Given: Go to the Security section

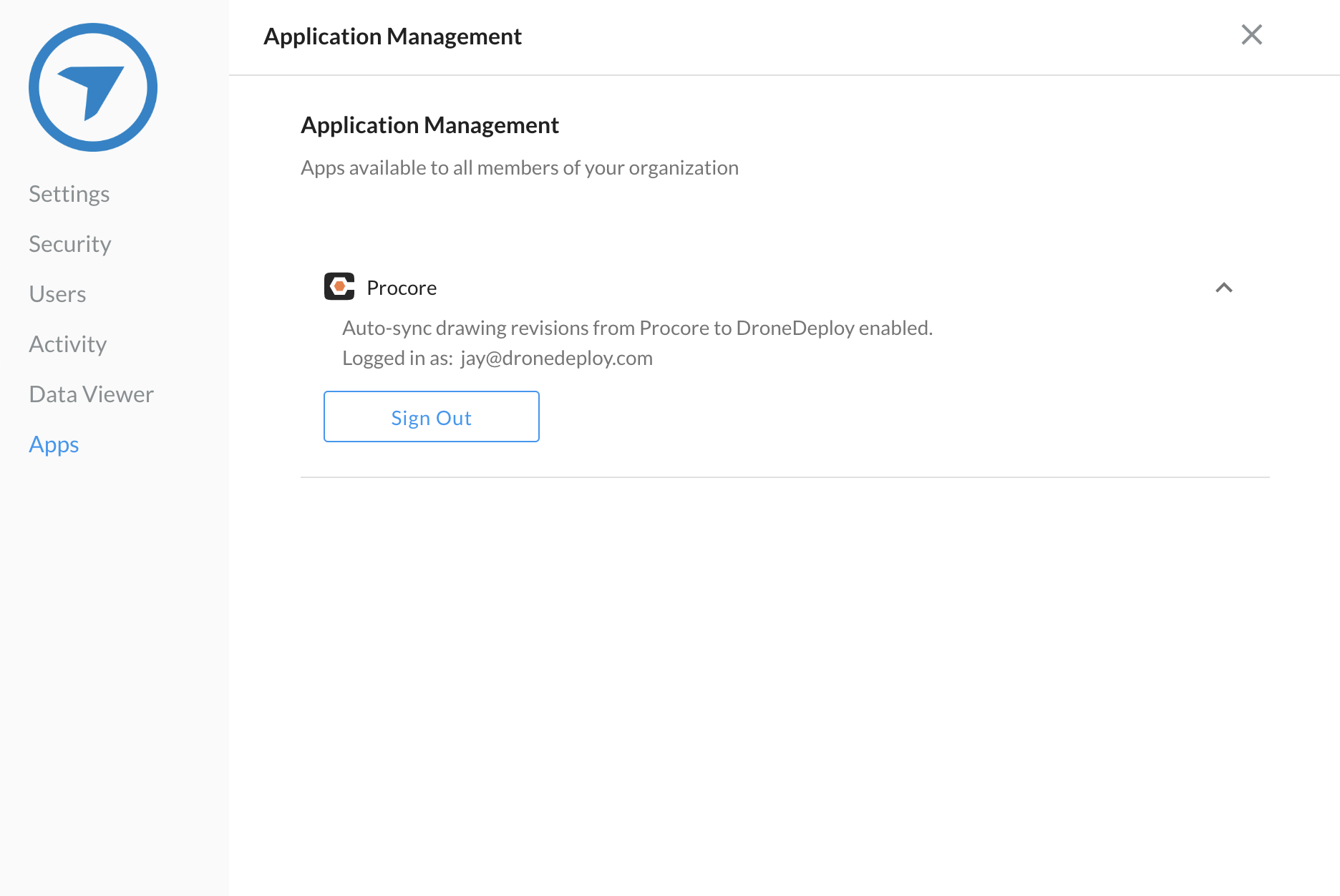Looking at the screenshot, I should [70, 244].
